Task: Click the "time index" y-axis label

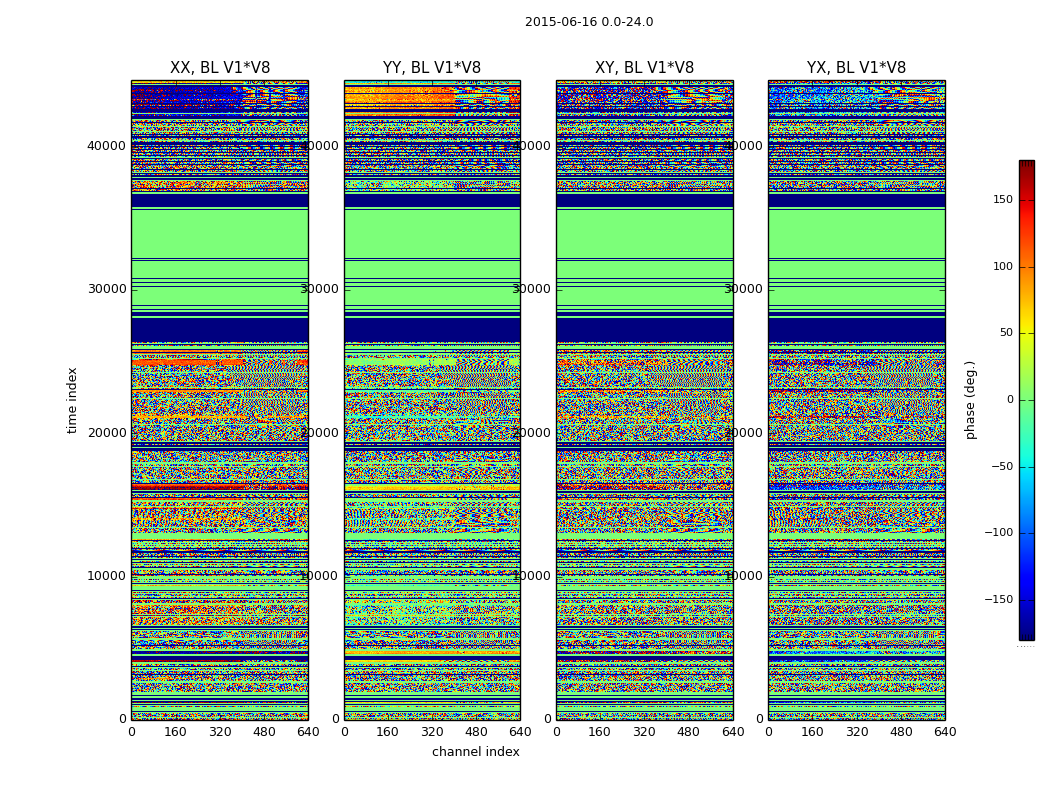Action: pyautogui.click(x=72, y=400)
